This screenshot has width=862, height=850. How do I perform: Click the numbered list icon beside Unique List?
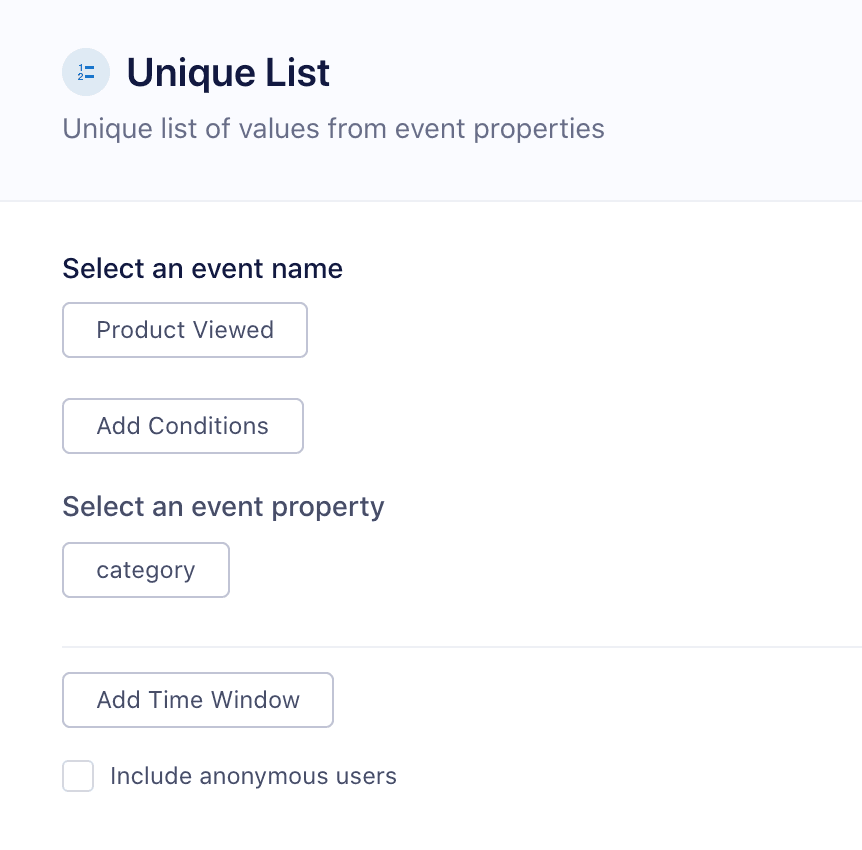(86, 72)
